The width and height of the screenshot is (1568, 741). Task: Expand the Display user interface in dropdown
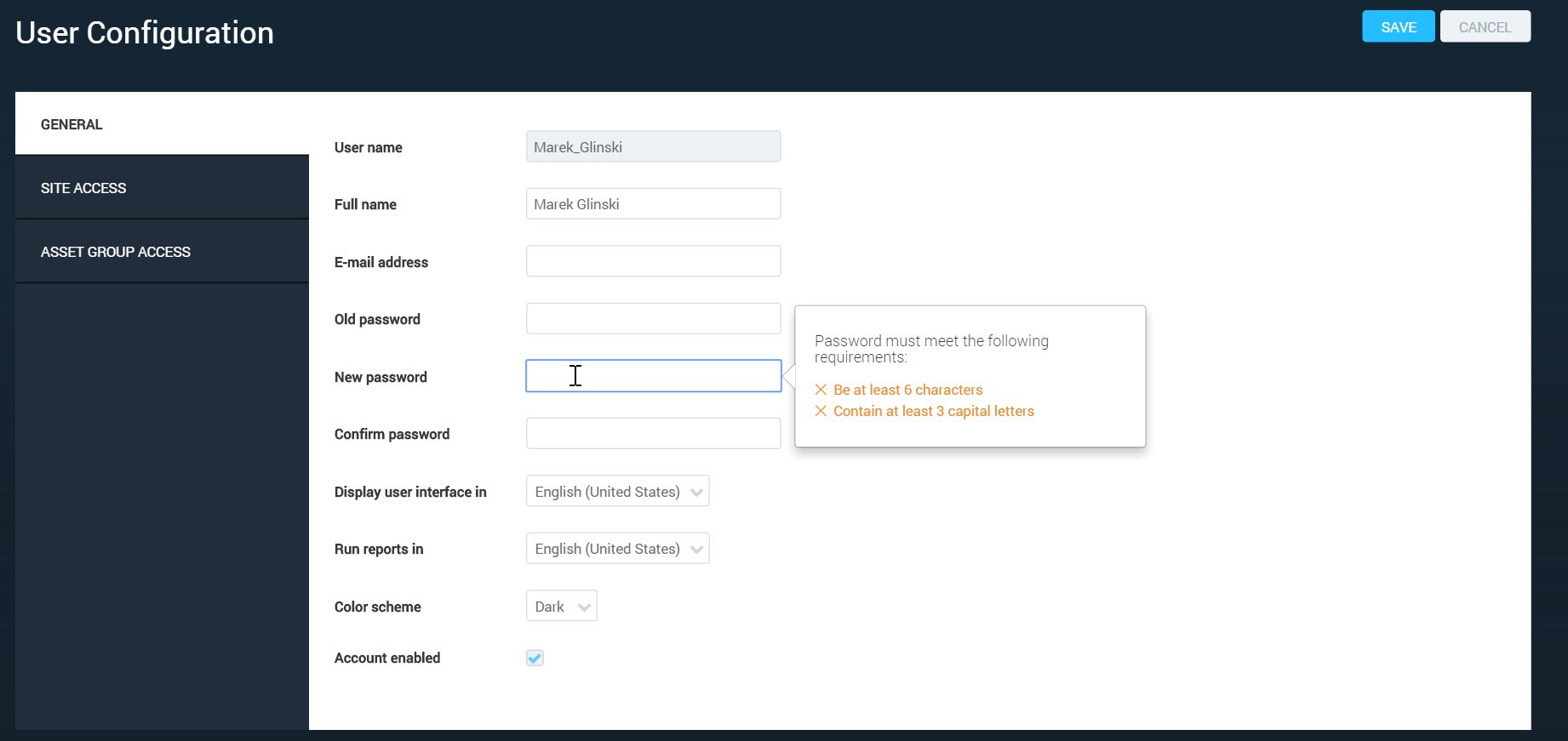(617, 492)
